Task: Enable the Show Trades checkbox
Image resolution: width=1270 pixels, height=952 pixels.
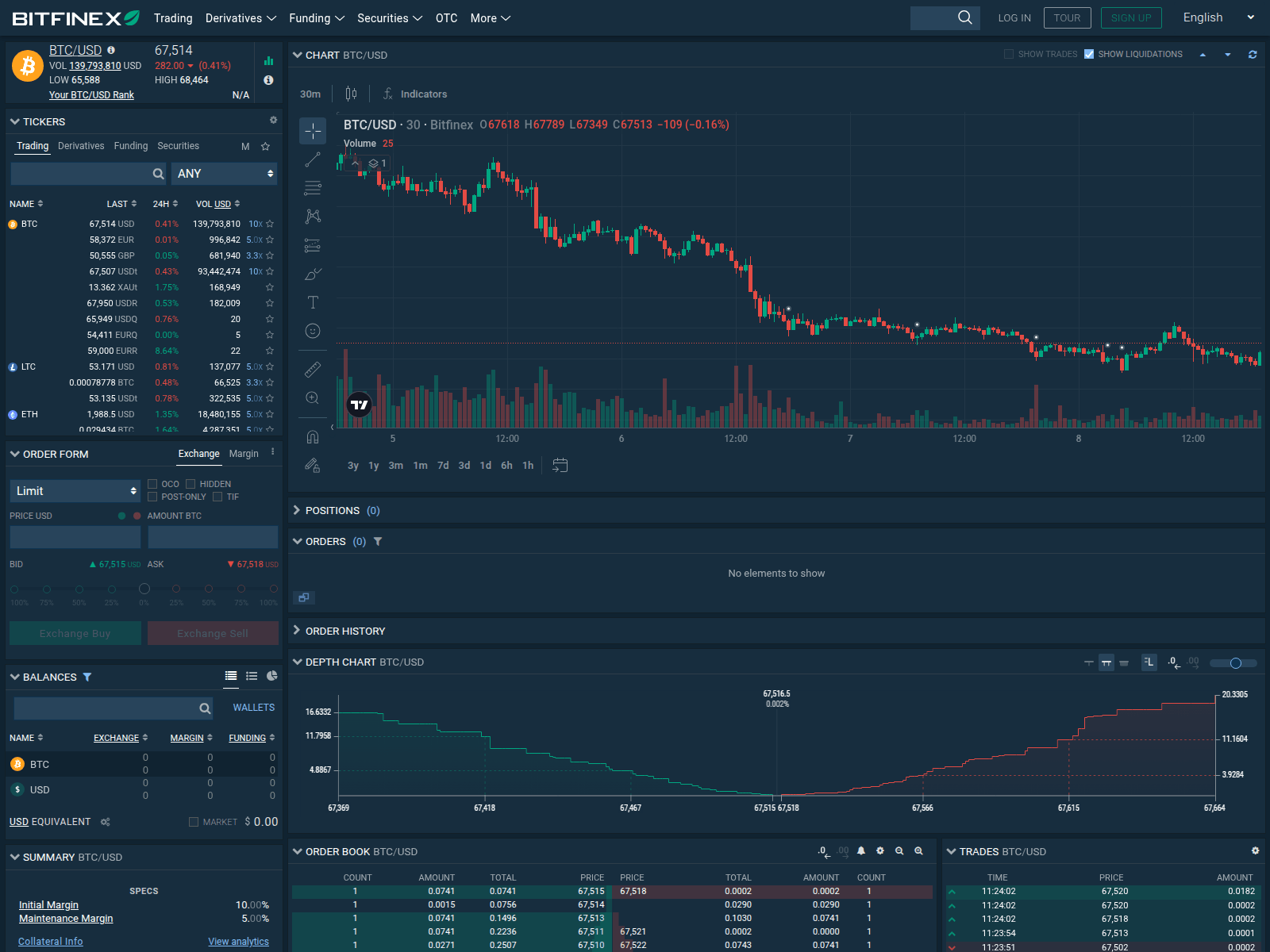Action: click(x=1008, y=54)
